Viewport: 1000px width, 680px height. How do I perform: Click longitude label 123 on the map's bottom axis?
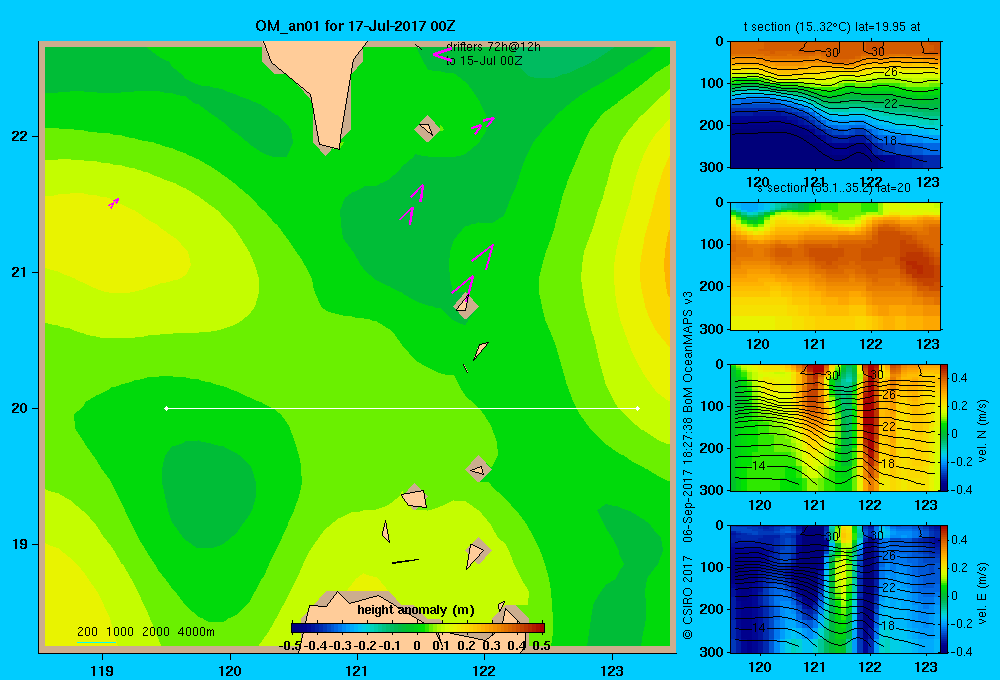coord(612,670)
